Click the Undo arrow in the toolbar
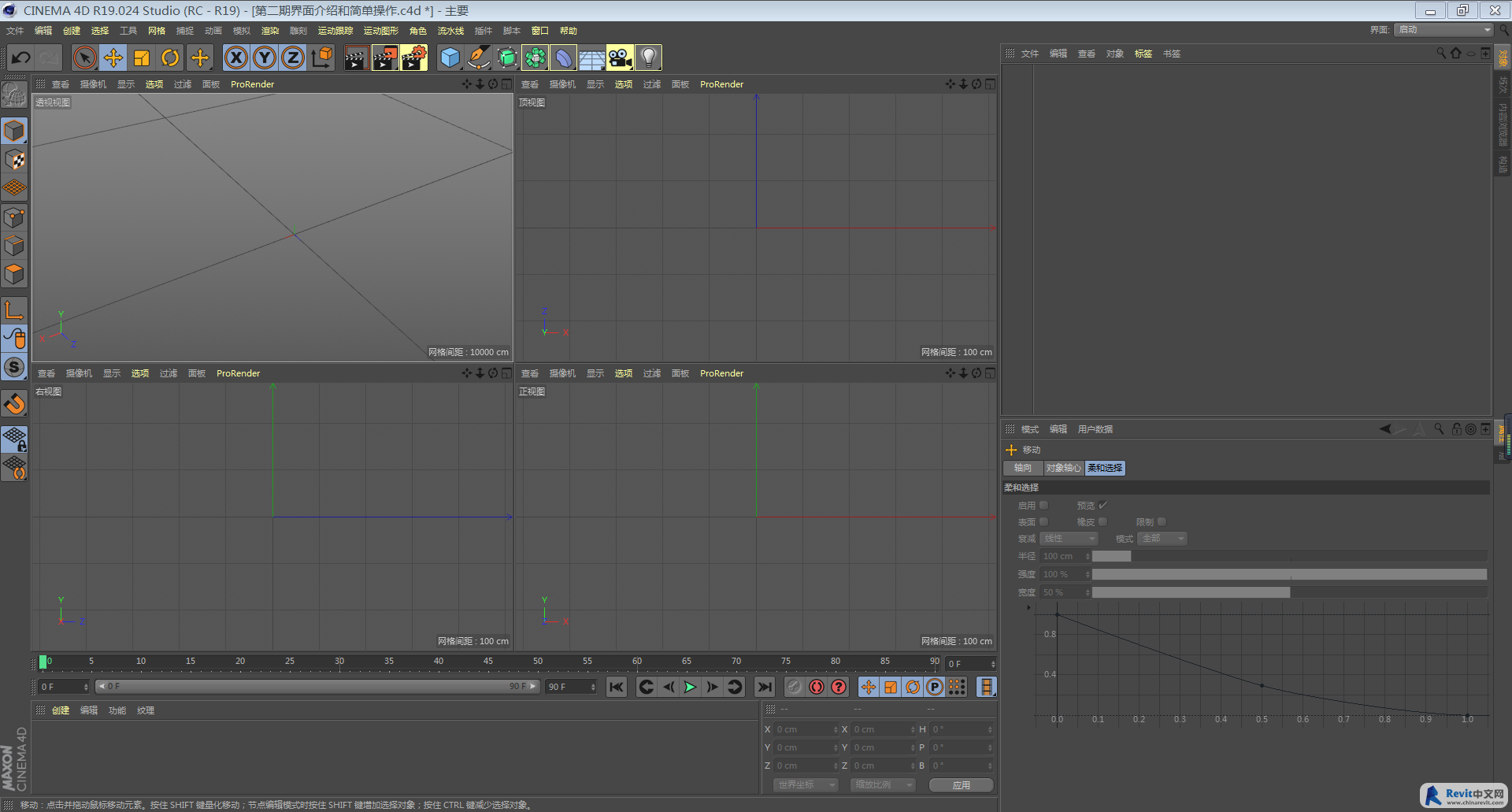 coord(21,57)
